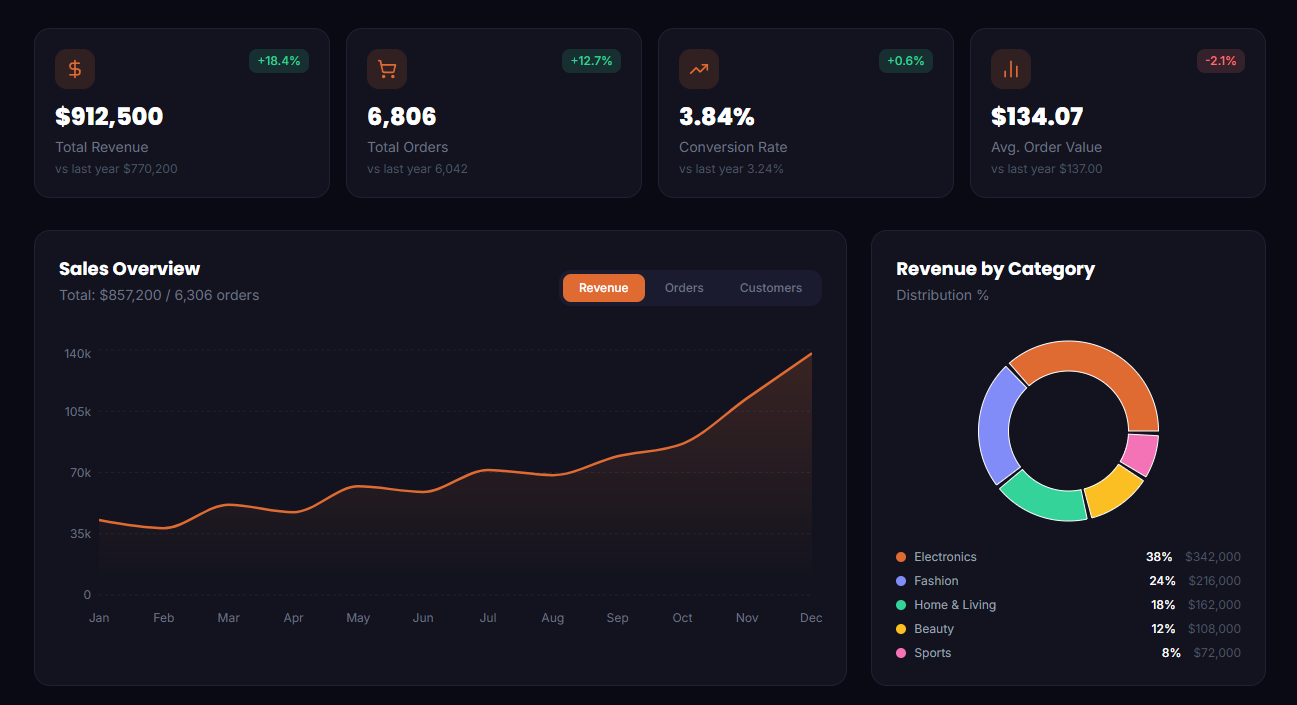The image size is (1297, 705).
Task: Click the 38% Electronics percentage
Action: tap(1159, 557)
